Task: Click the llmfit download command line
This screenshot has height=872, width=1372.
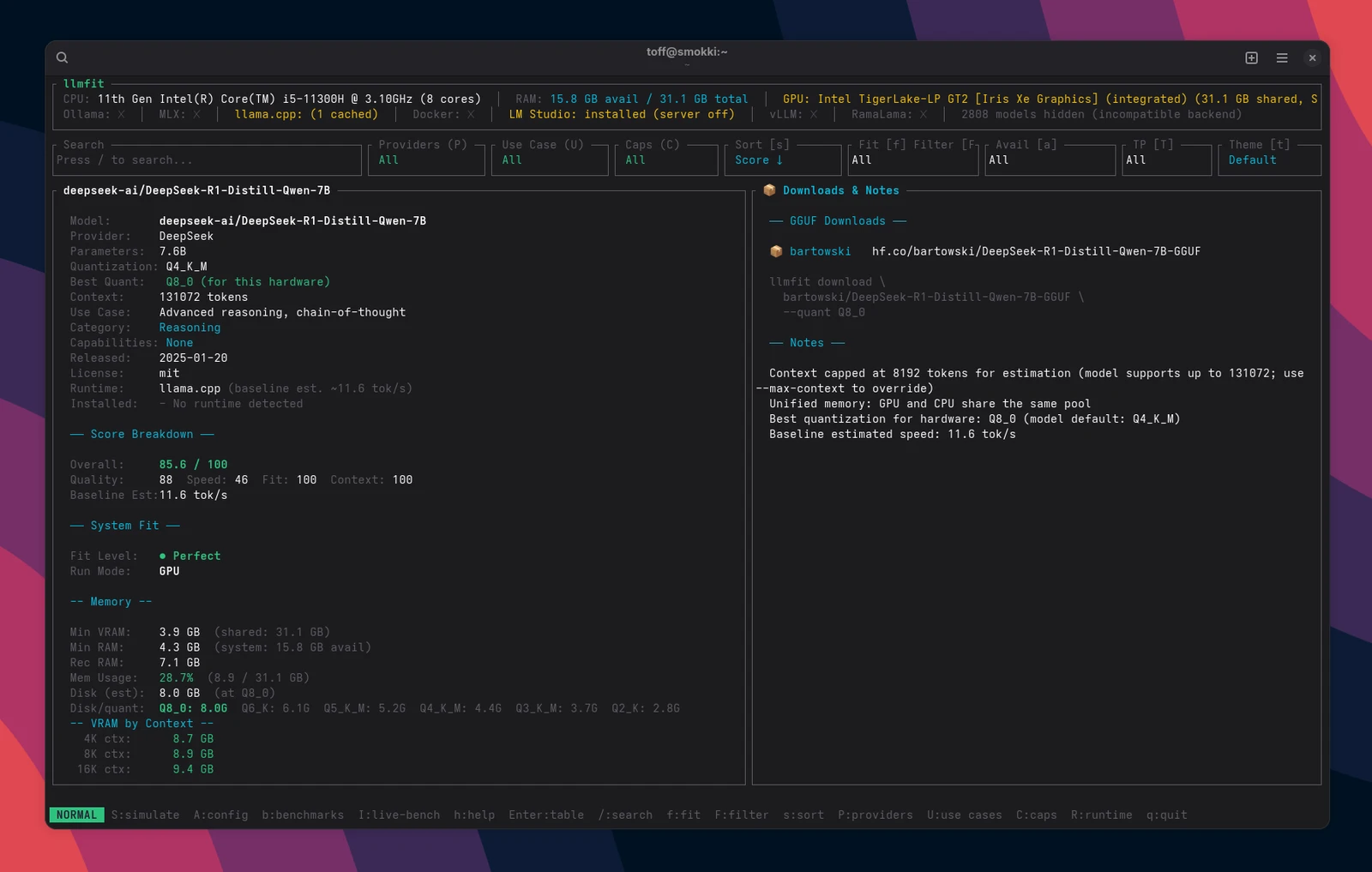Action: pyautogui.click(x=827, y=282)
